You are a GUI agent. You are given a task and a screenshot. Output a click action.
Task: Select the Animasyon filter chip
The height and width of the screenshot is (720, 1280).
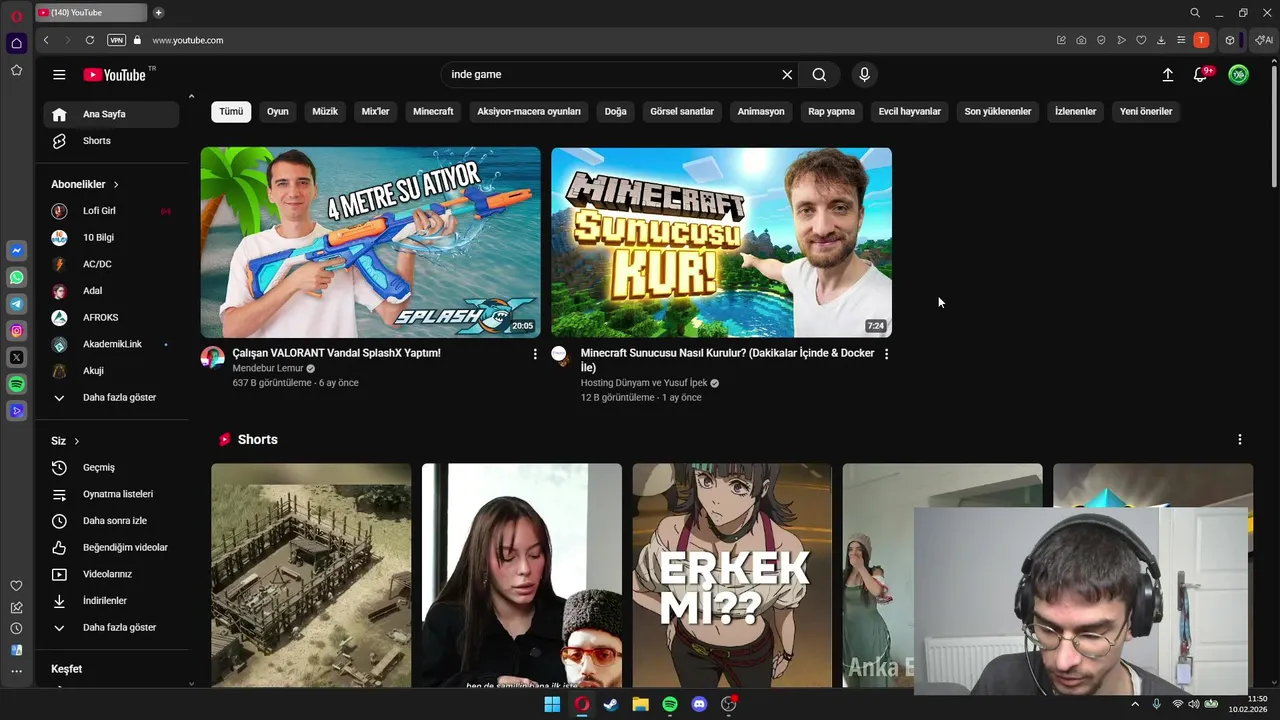click(761, 112)
